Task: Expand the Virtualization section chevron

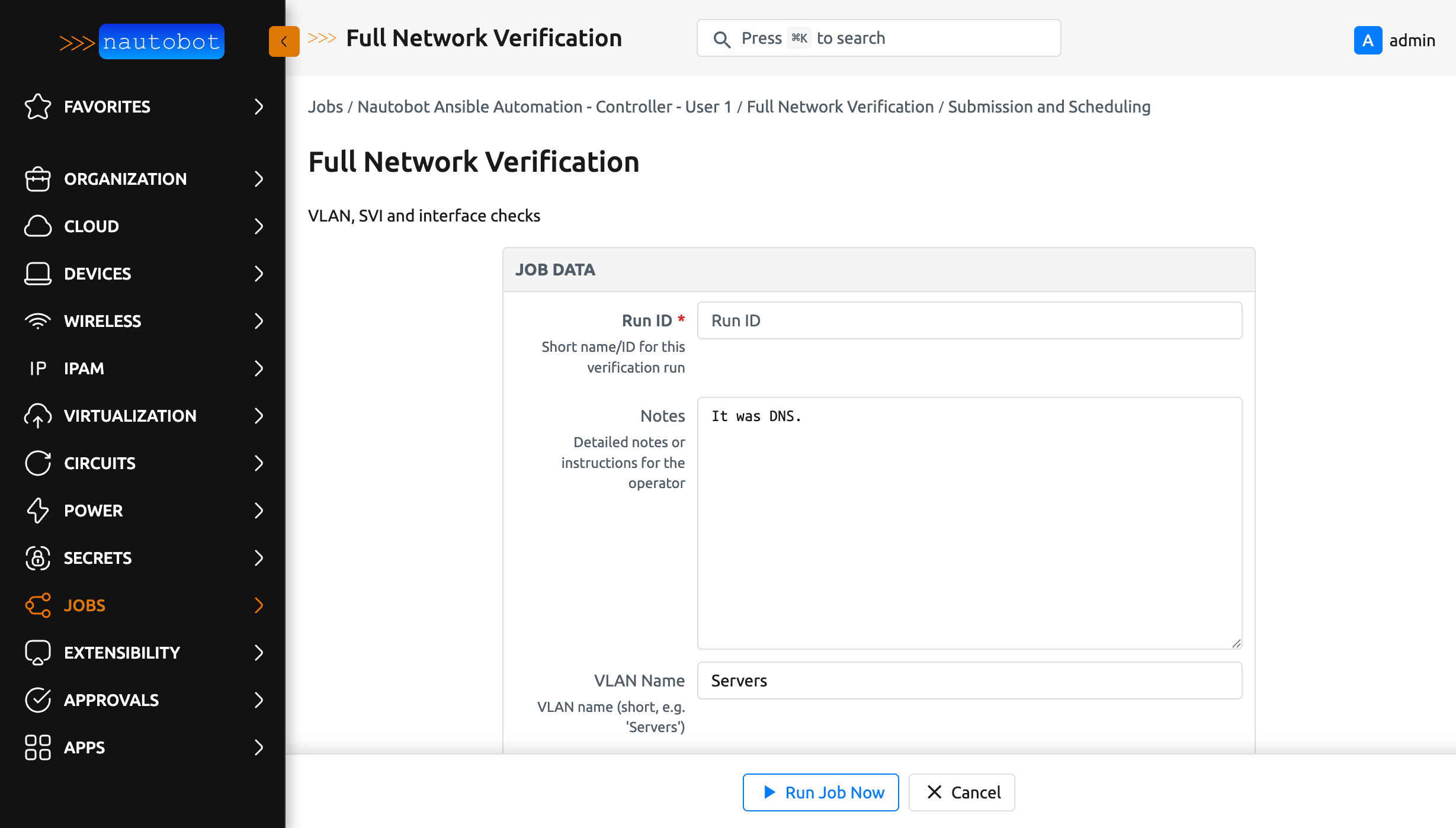Action: click(258, 416)
